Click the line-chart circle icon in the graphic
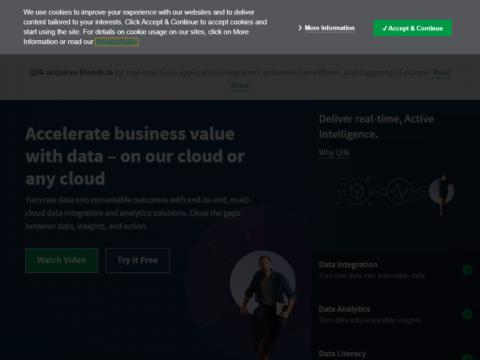This screenshot has height=360, width=480. (399, 191)
